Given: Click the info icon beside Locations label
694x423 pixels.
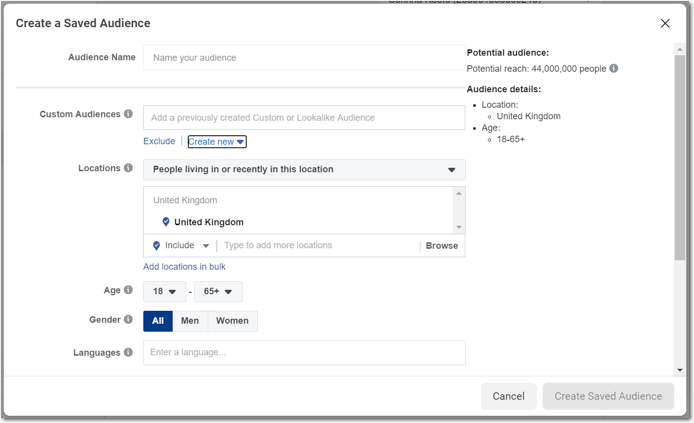Looking at the screenshot, I should point(128,168).
